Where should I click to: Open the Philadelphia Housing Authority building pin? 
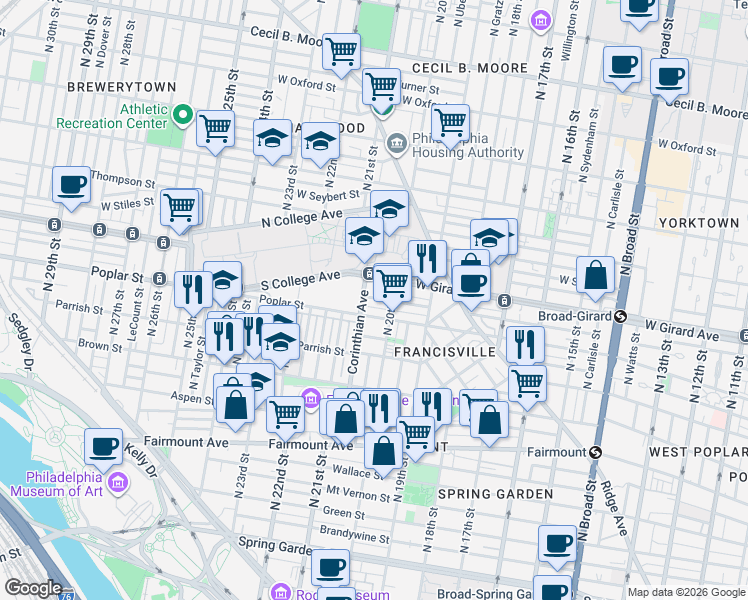[397, 144]
